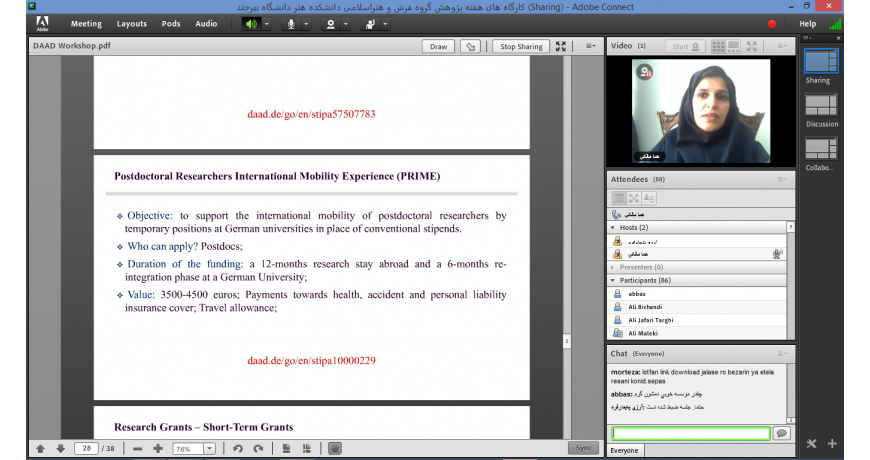Open the status options dropdown arrow

385,24
